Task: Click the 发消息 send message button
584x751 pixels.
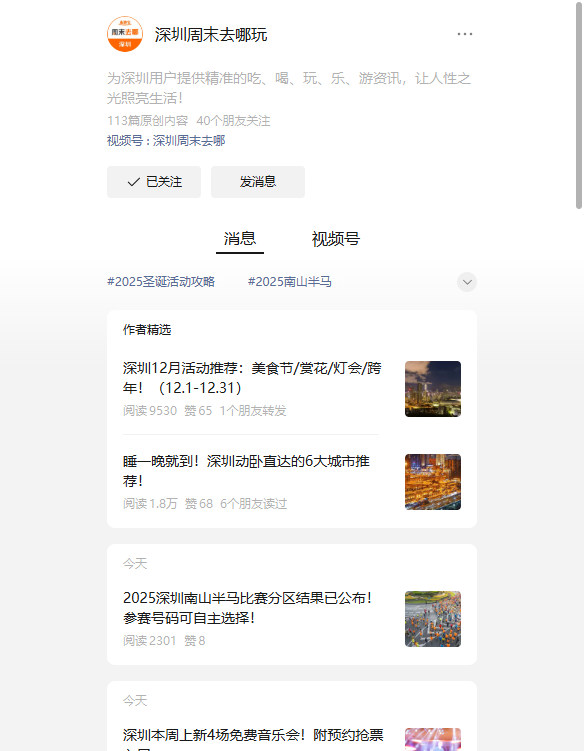Action: (258, 182)
